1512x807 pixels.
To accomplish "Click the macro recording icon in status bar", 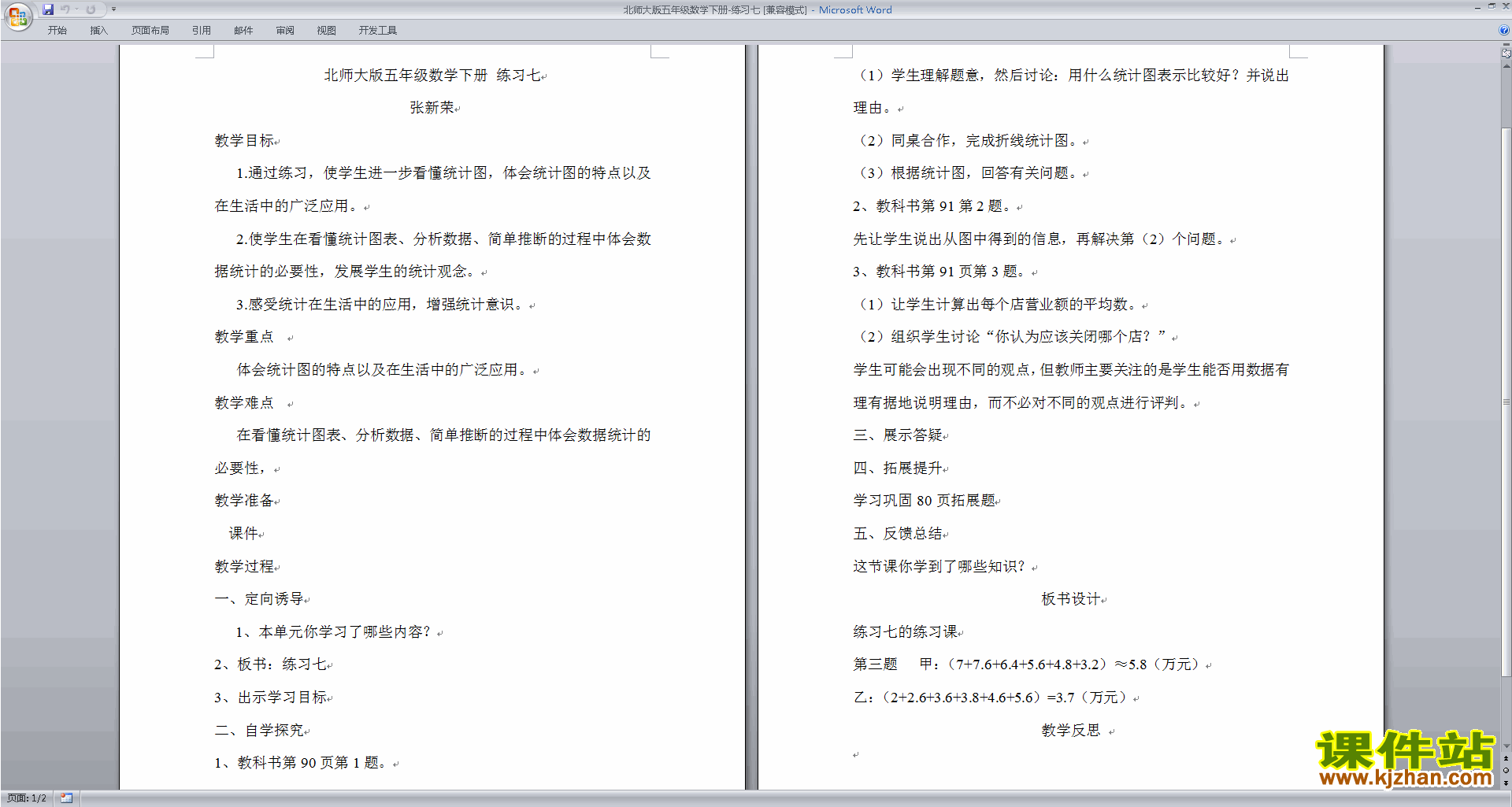I will 66,798.
